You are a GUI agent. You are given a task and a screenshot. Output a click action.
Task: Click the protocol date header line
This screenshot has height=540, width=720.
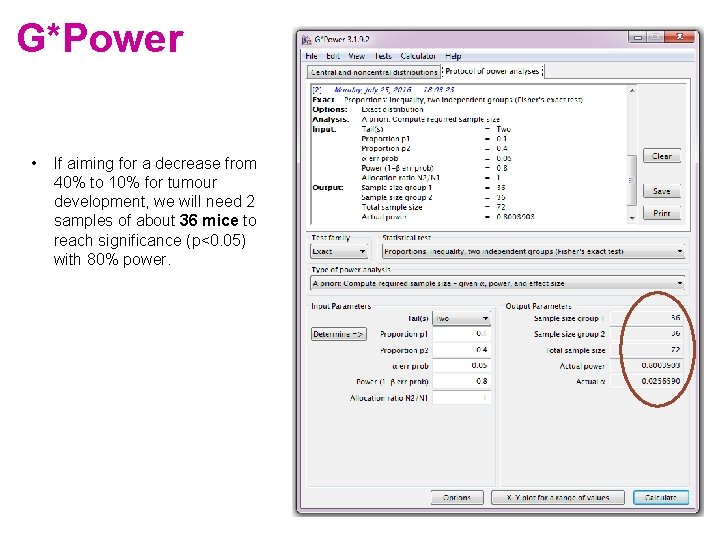click(x=383, y=90)
